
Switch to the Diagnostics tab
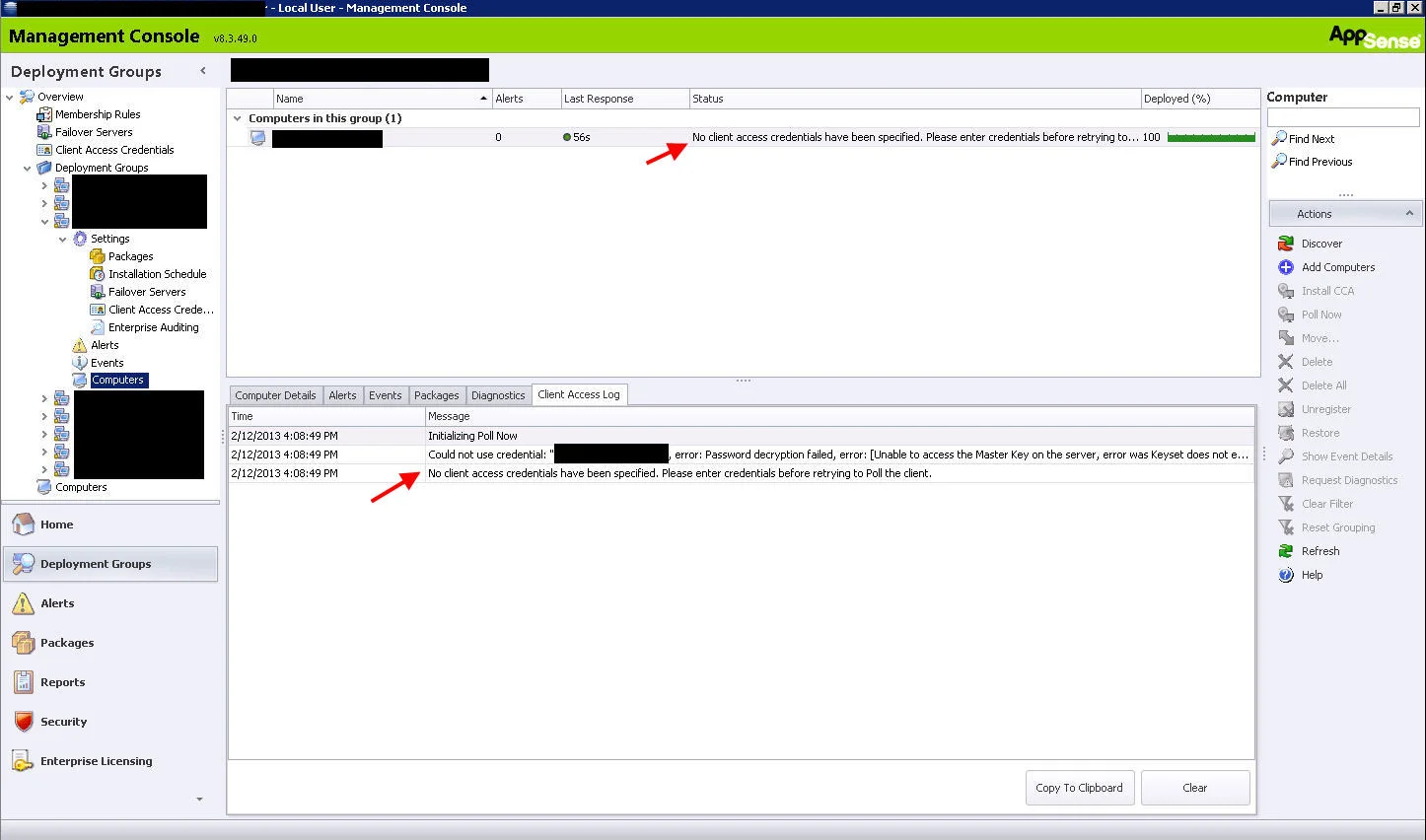498,395
